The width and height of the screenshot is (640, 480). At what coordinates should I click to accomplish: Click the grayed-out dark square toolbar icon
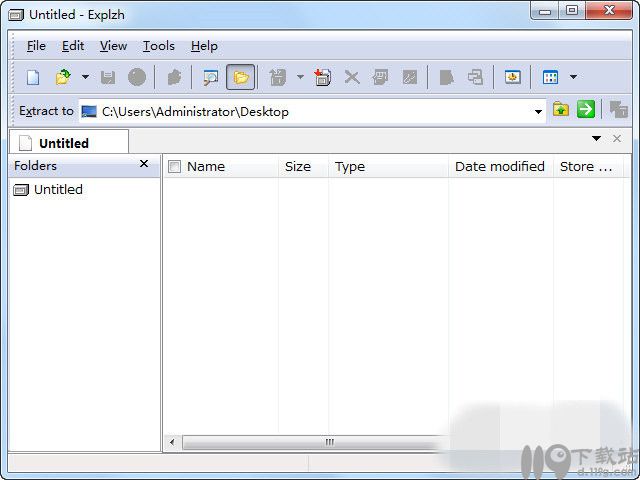click(x=410, y=77)
